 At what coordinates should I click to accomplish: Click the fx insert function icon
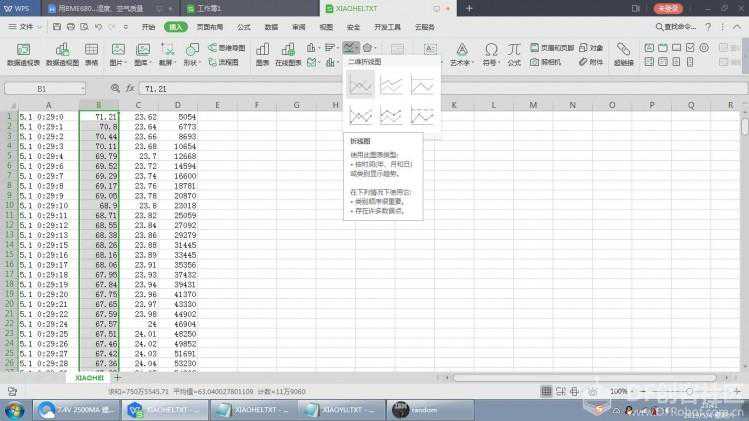coord(129,88)
